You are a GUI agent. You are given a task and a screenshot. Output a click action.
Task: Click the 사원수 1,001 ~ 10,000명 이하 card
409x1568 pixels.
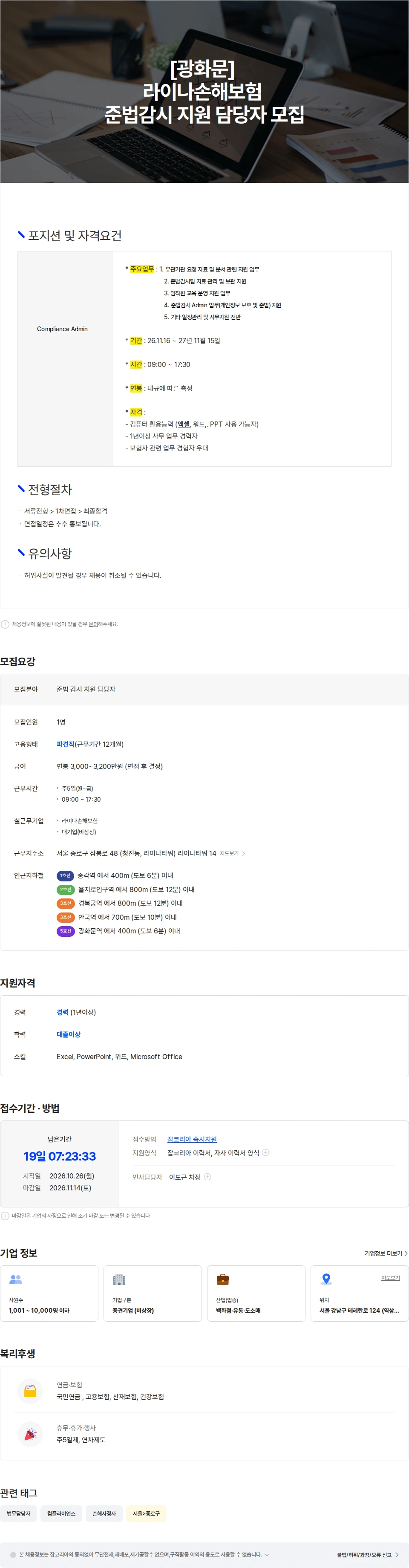click(x=49, y=1294)
